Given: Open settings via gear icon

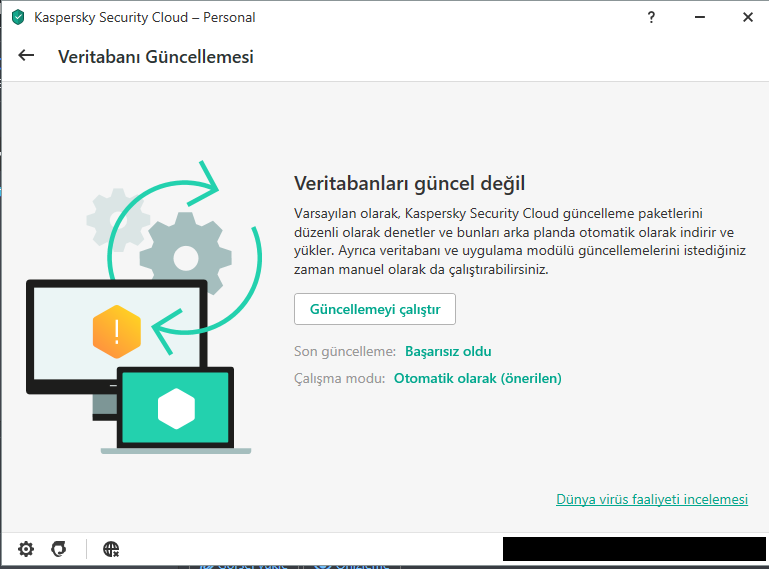Looking at the screenshot, I should point(26,549).
